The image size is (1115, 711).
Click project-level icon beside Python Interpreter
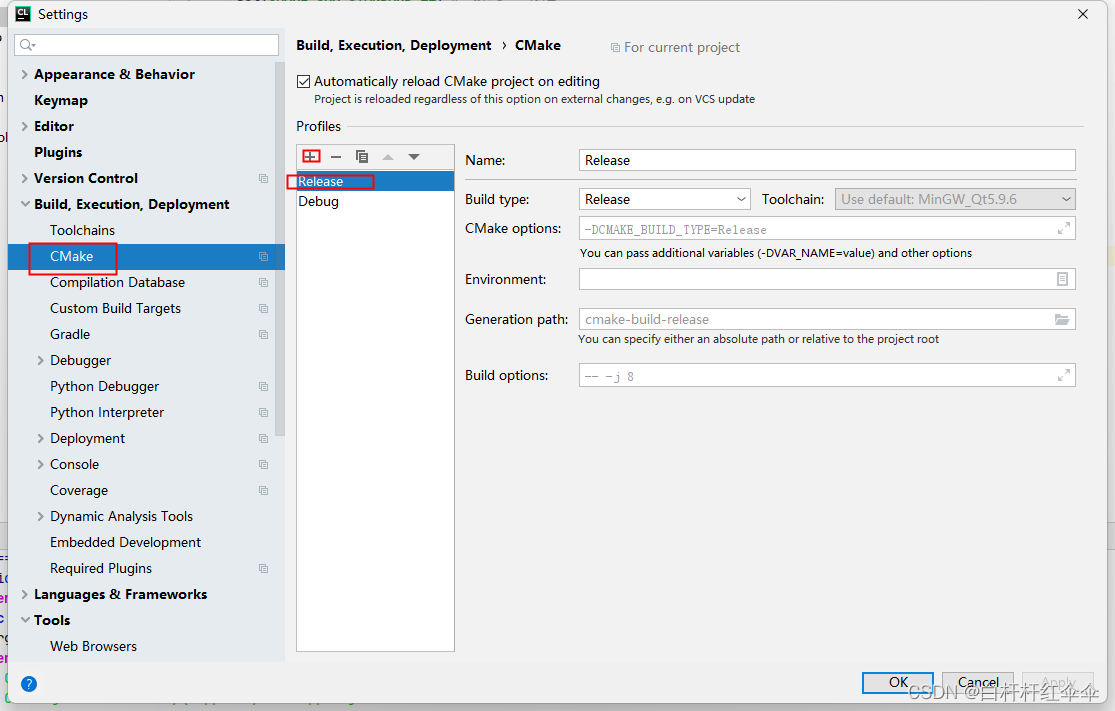pyautogui.click(x=264, y=412)
